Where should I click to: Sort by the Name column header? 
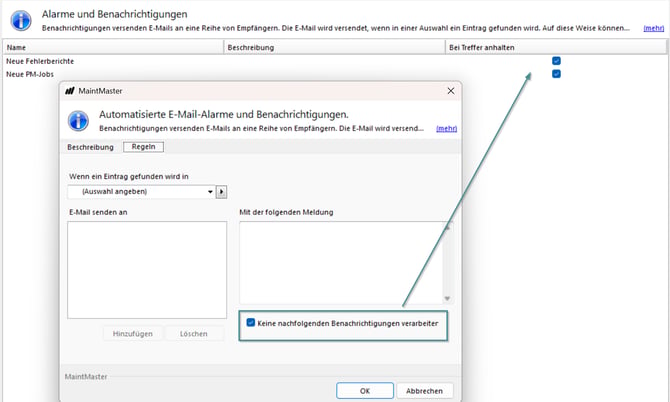tap(114, 47)
